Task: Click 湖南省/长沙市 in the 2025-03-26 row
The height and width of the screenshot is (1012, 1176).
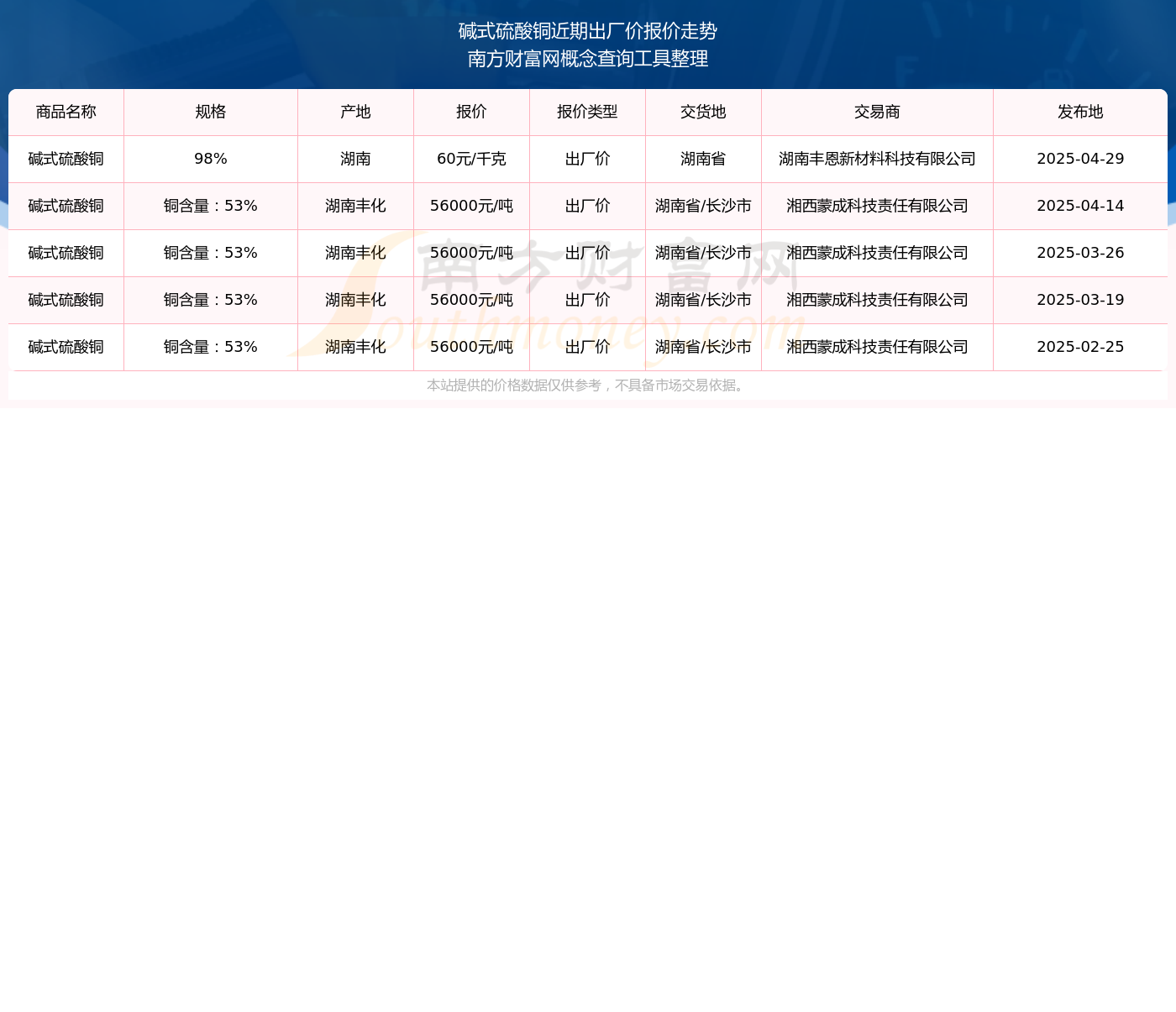Action: [703, 253]
